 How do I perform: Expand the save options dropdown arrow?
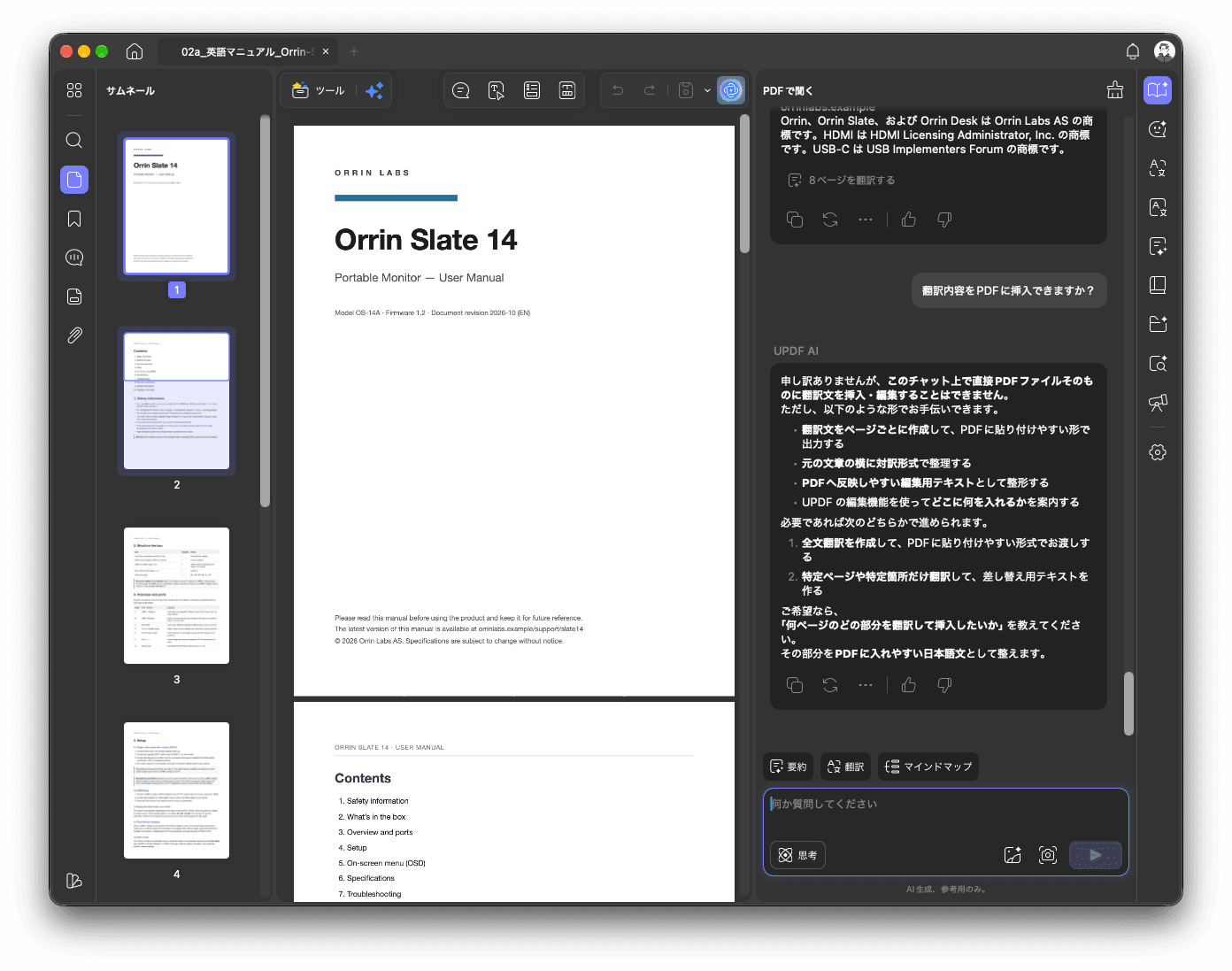[x=707, y=90]
